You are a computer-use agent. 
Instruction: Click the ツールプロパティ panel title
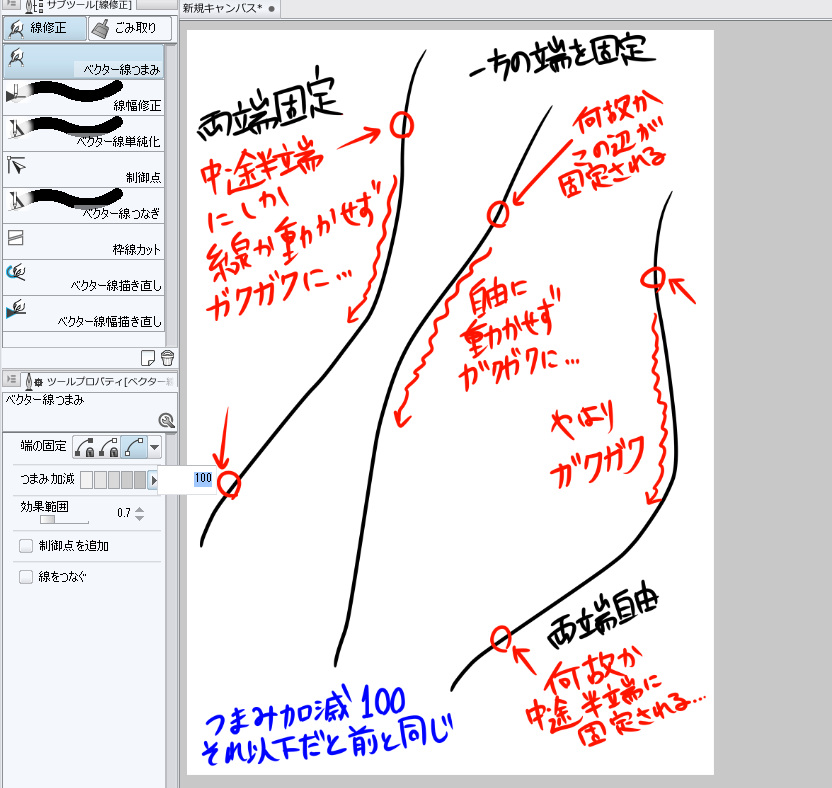tap(110, 382)
